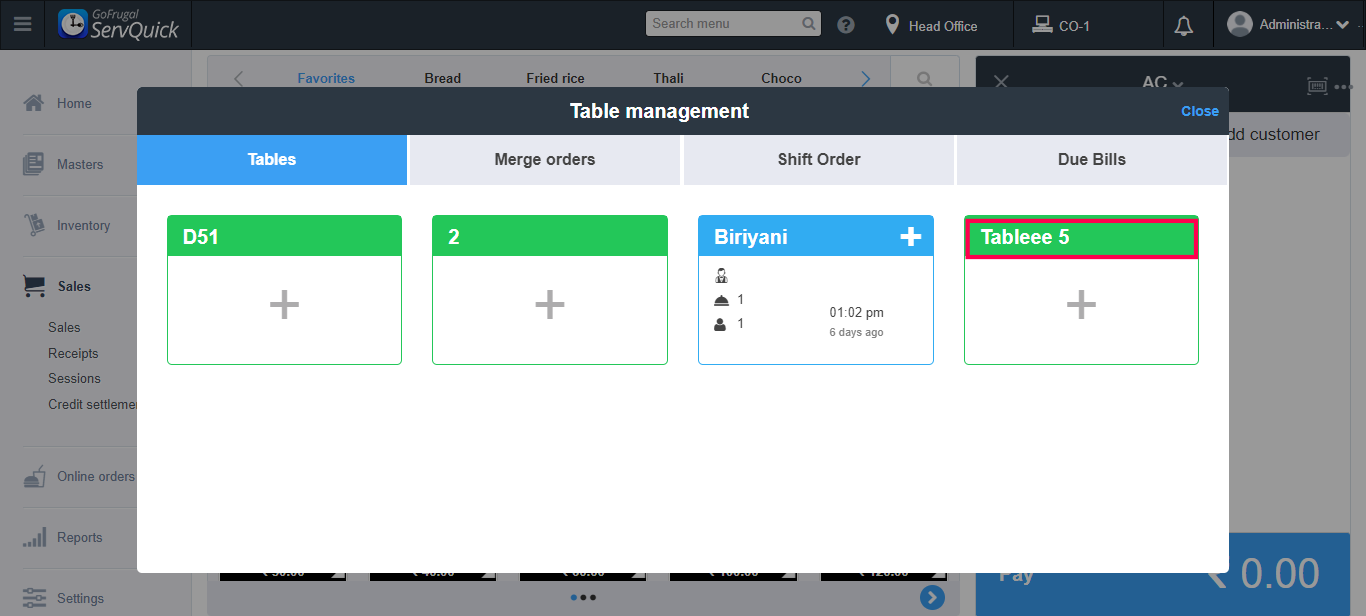Close the order panel with X icon
This screenshot has height=616, width=1366.
[1001, 83]
